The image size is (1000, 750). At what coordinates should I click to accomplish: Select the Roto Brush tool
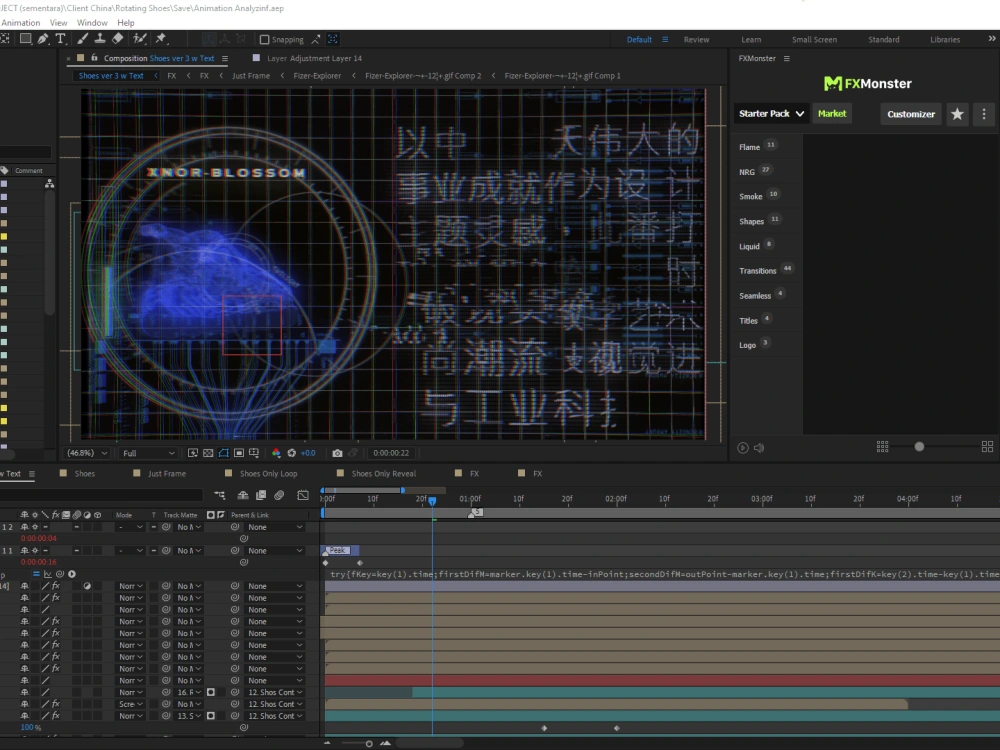point(139,38)
